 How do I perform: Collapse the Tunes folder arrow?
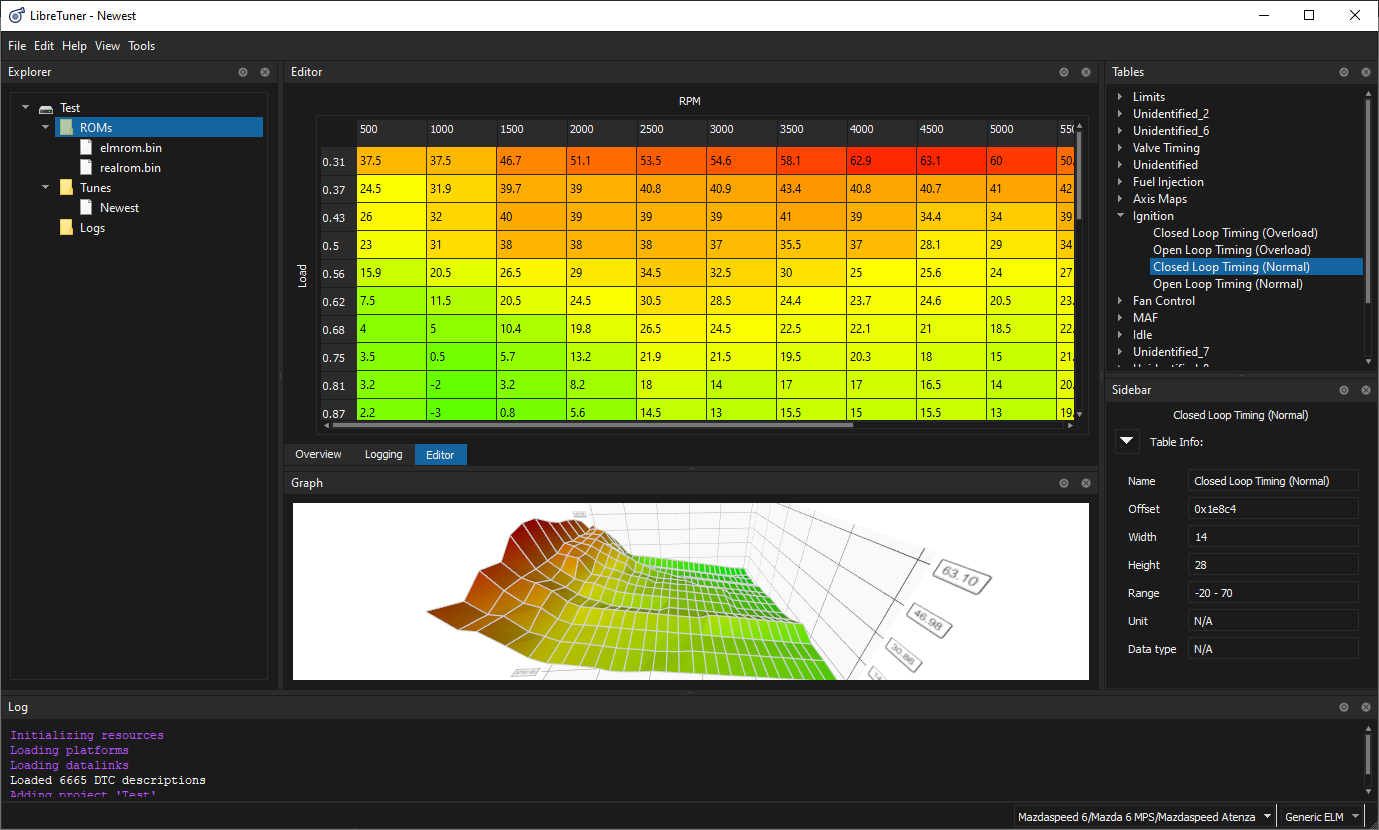[46, 187]
